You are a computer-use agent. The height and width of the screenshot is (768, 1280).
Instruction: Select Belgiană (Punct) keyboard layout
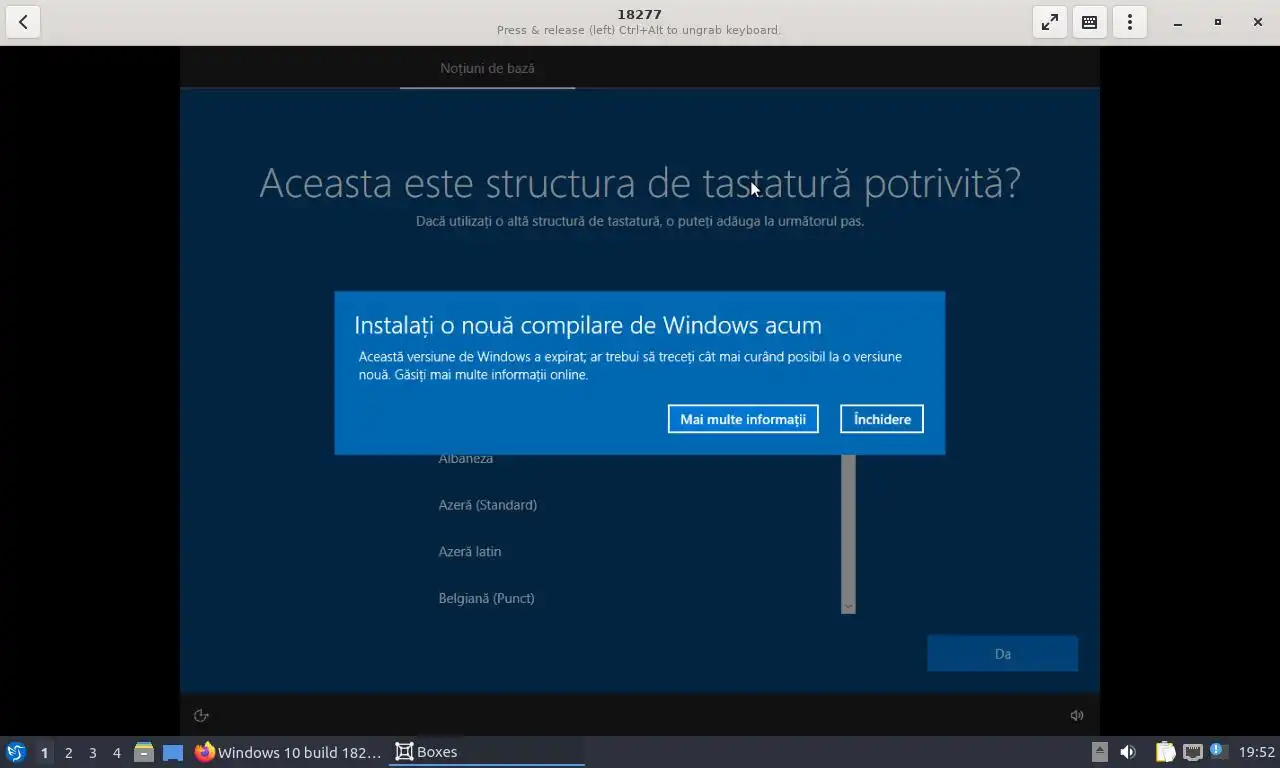[486, 598]
